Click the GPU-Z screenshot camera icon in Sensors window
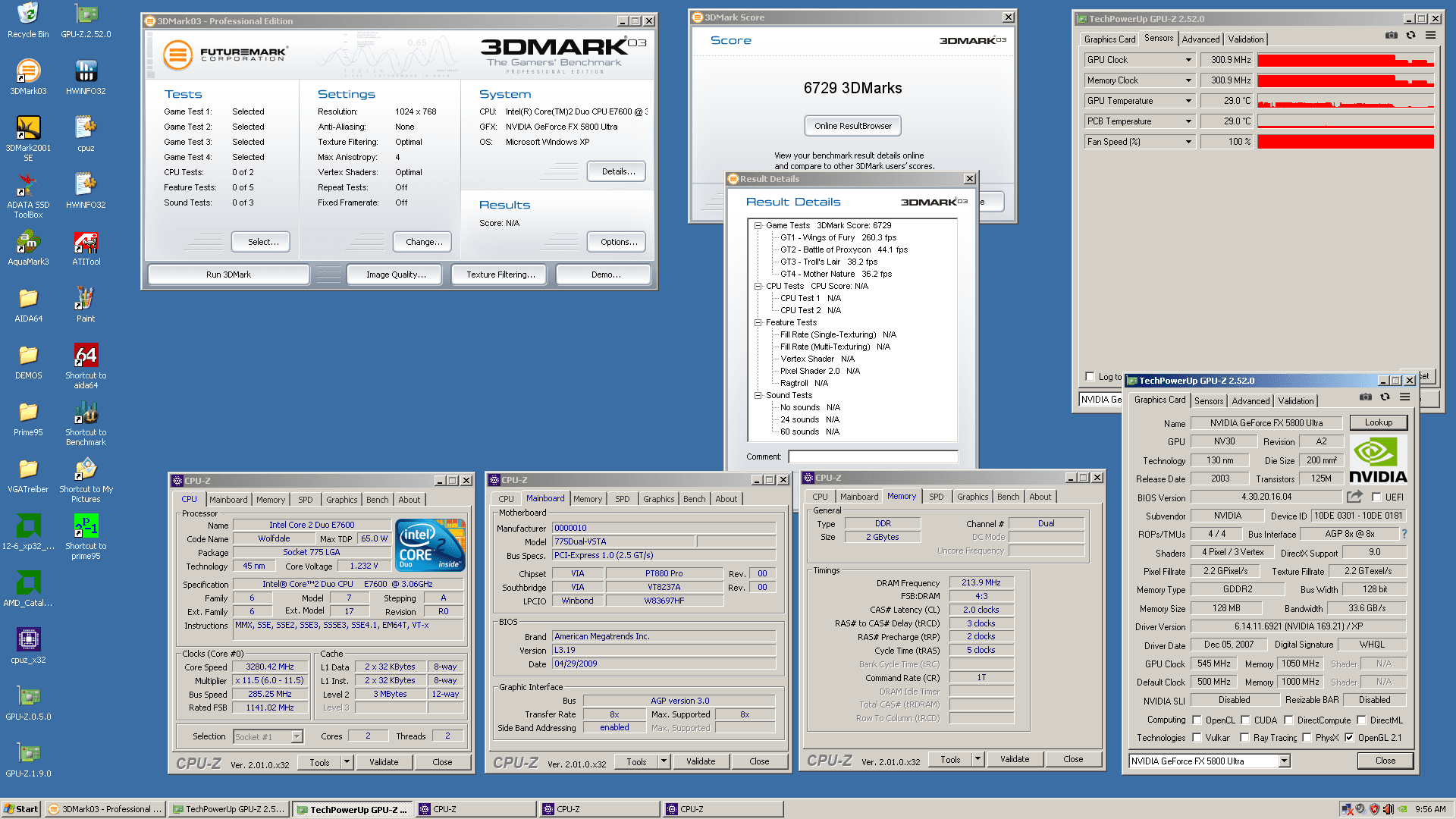The width and height of the screenshot is (1456, 819). (x=1391, y=35)
